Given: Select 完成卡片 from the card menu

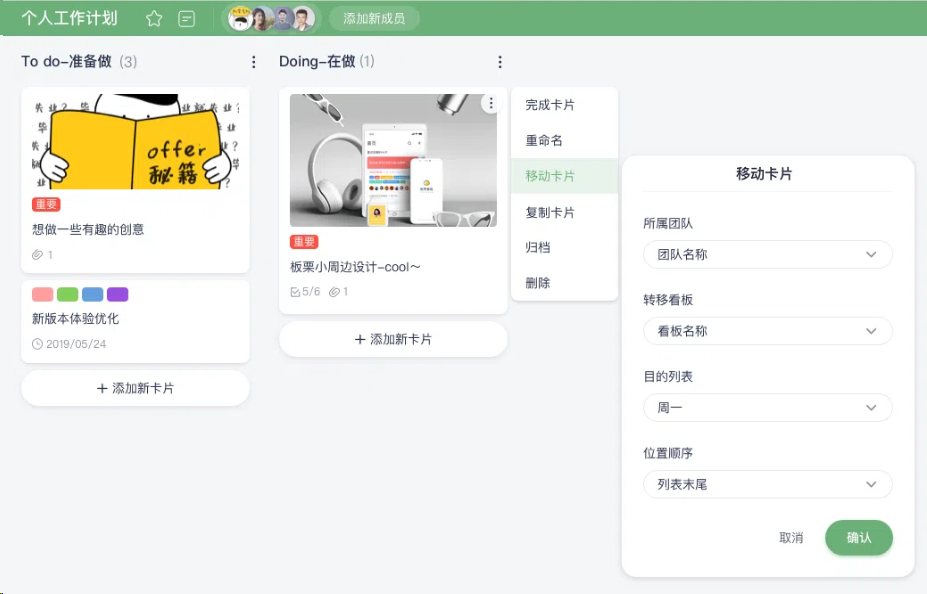Looking at the screenshot, I should [x=550, y=105].
